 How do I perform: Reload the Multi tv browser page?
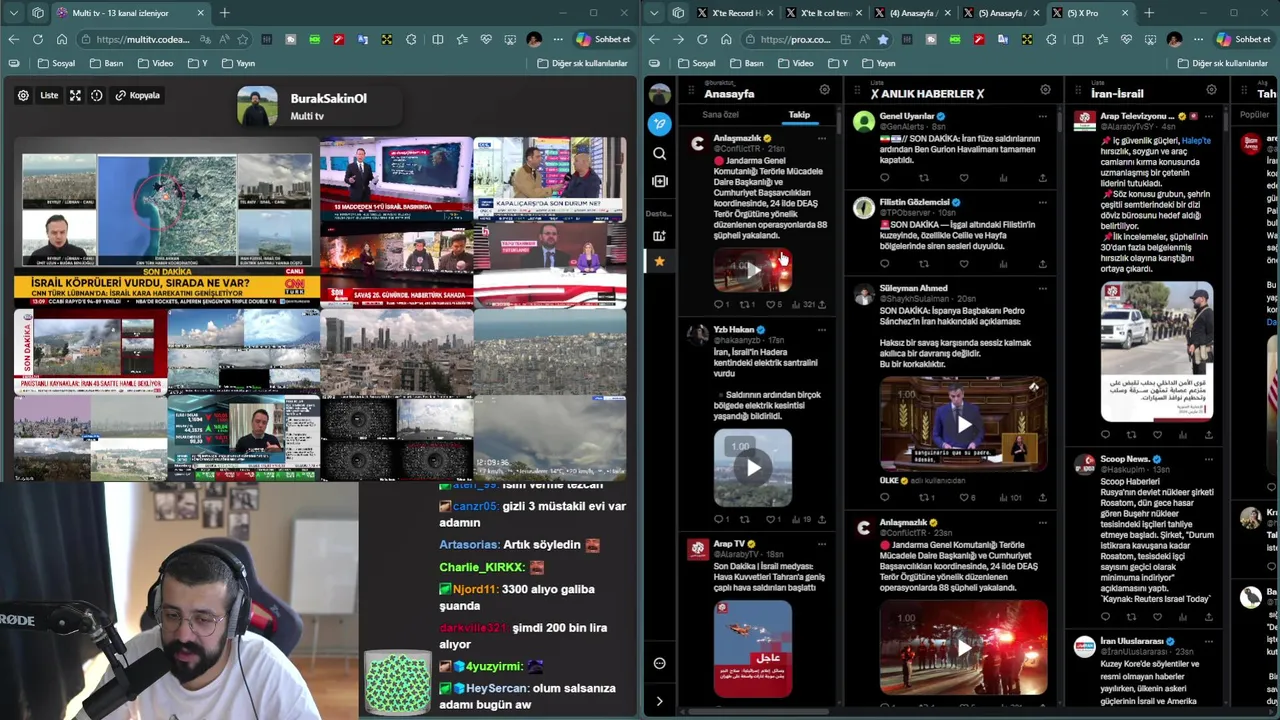click(x=37, y=39)
